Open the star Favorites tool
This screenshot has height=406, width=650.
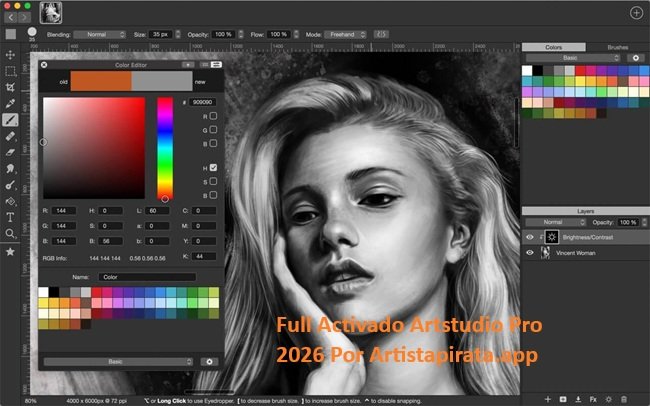10,252
